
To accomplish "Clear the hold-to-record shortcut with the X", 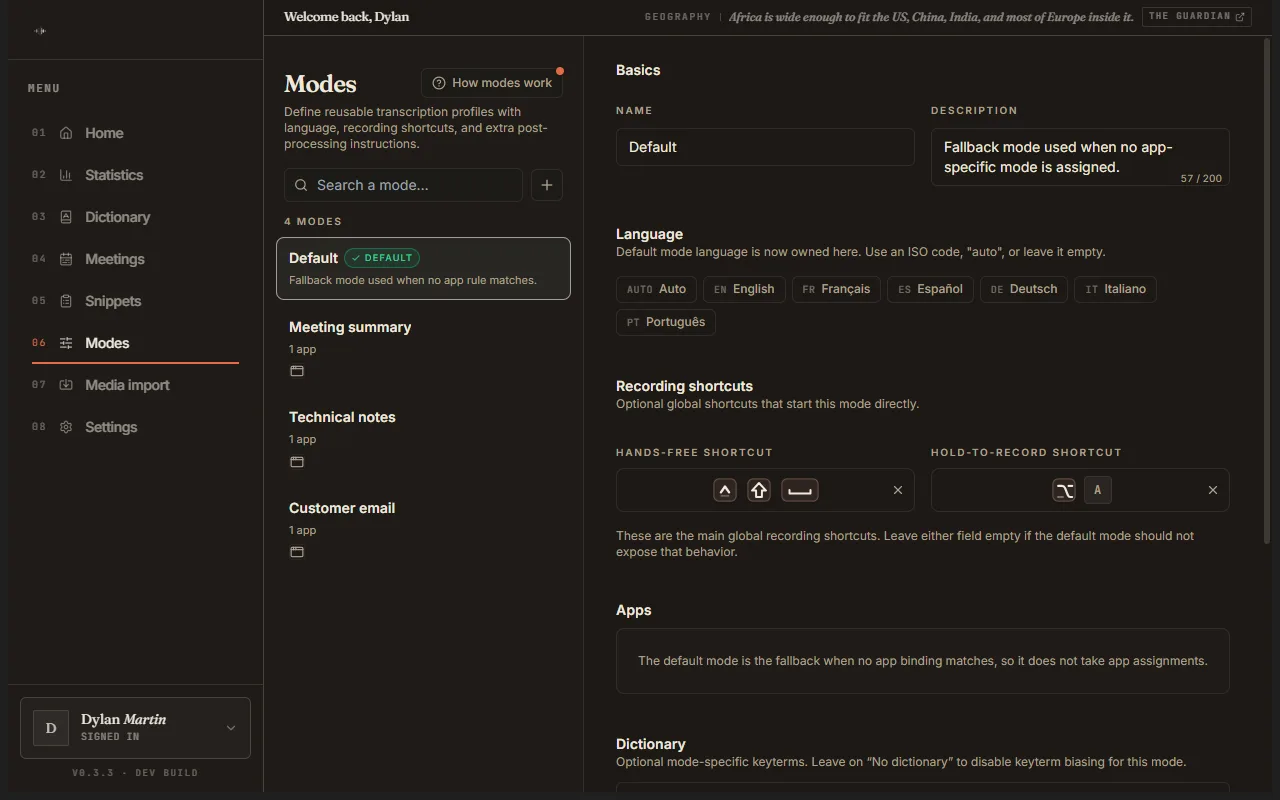I will pyautogui.click(x=1213, y=490).
